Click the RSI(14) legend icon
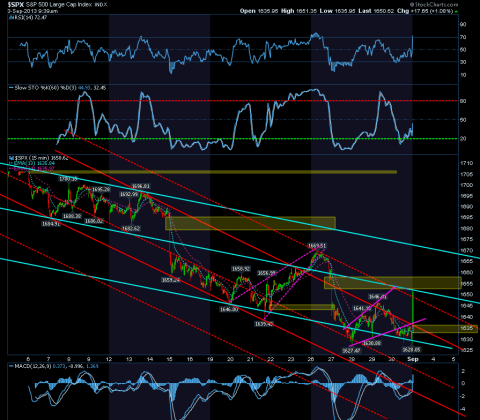 11,17
